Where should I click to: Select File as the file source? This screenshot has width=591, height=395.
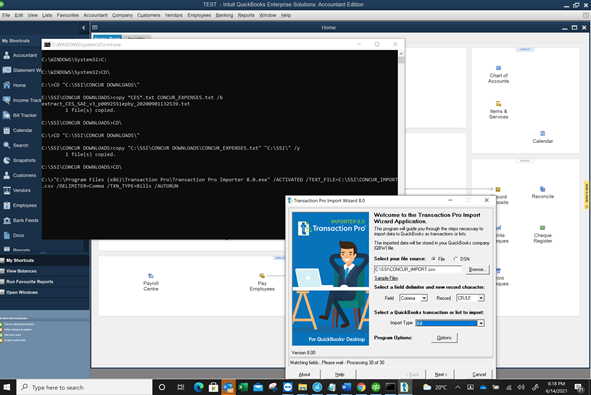coord(433,259)
